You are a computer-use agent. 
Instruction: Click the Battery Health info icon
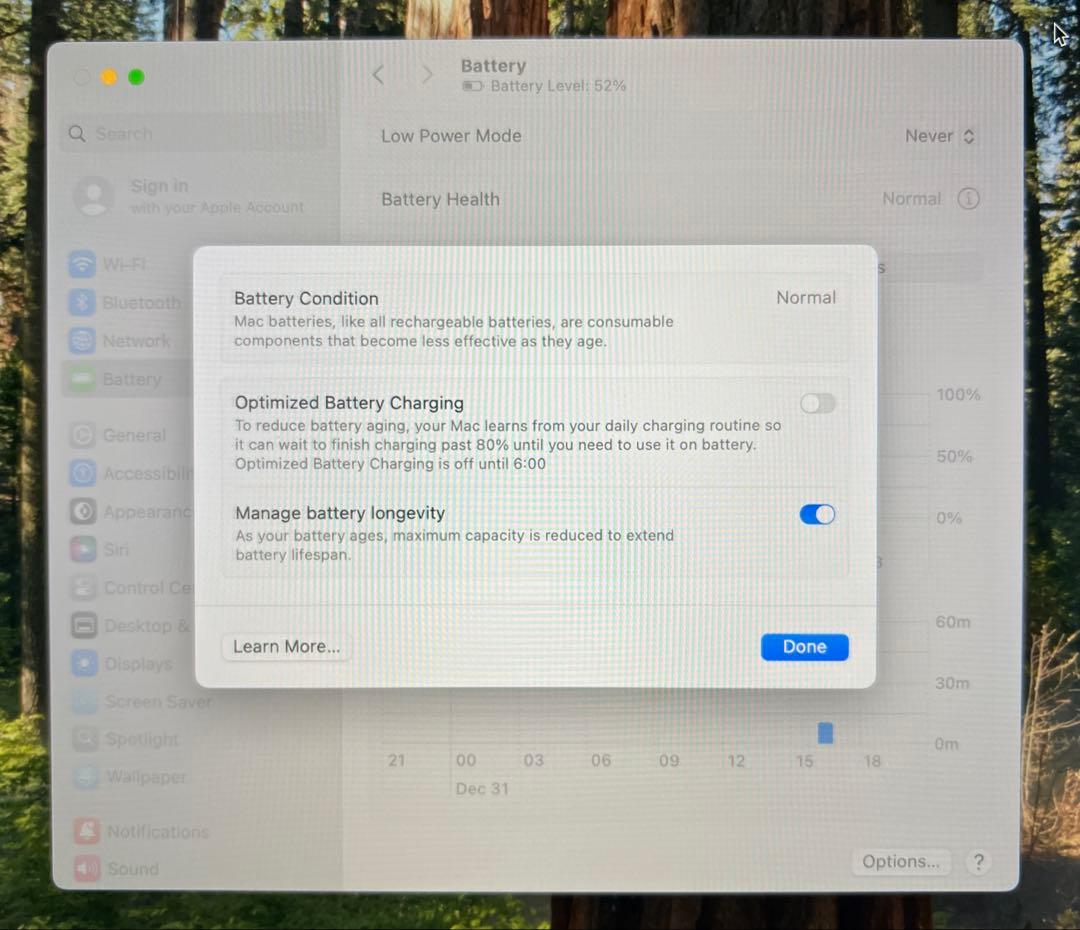(x=968, y=199)
